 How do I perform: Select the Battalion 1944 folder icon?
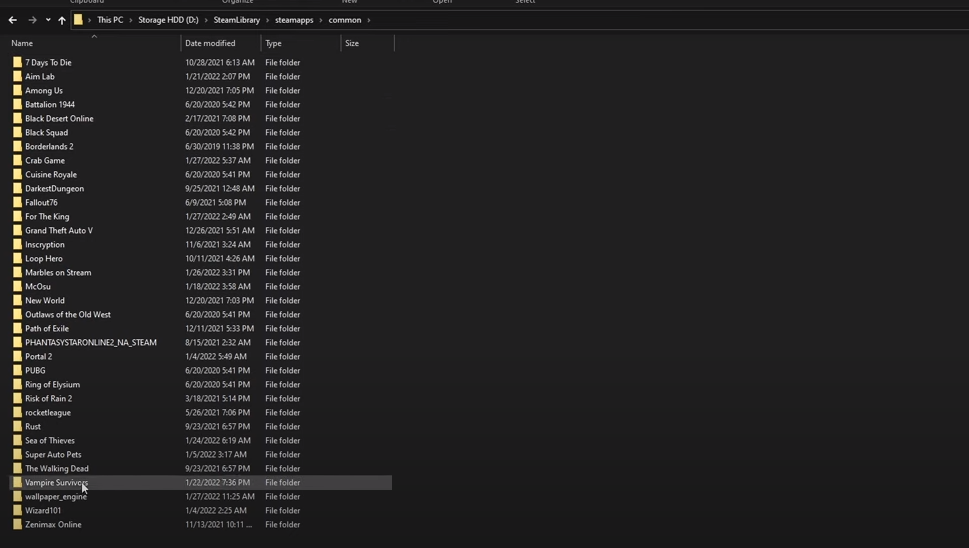click(x=17, y=104)
